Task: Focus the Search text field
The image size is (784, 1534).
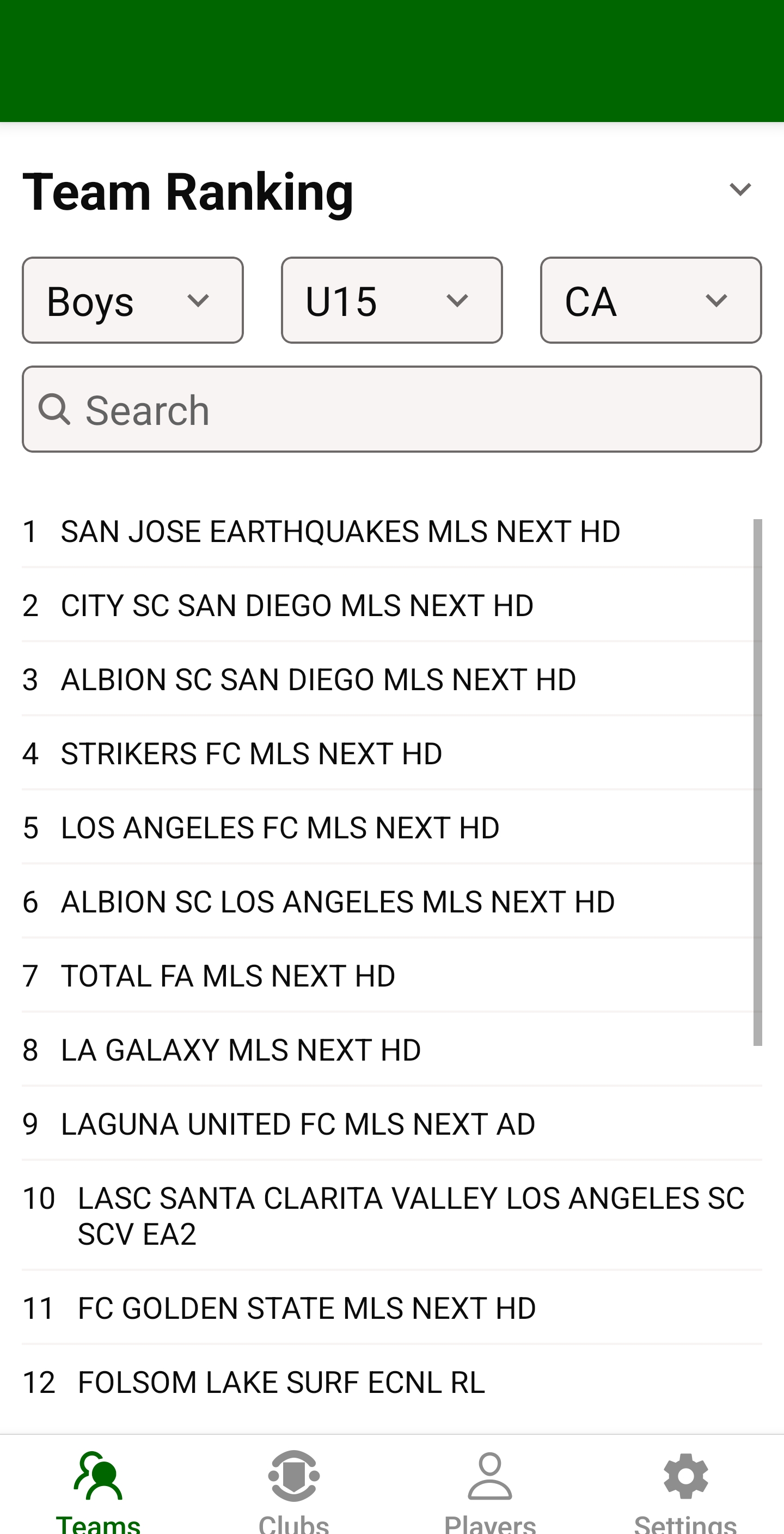Action: (x=416, y=410)
